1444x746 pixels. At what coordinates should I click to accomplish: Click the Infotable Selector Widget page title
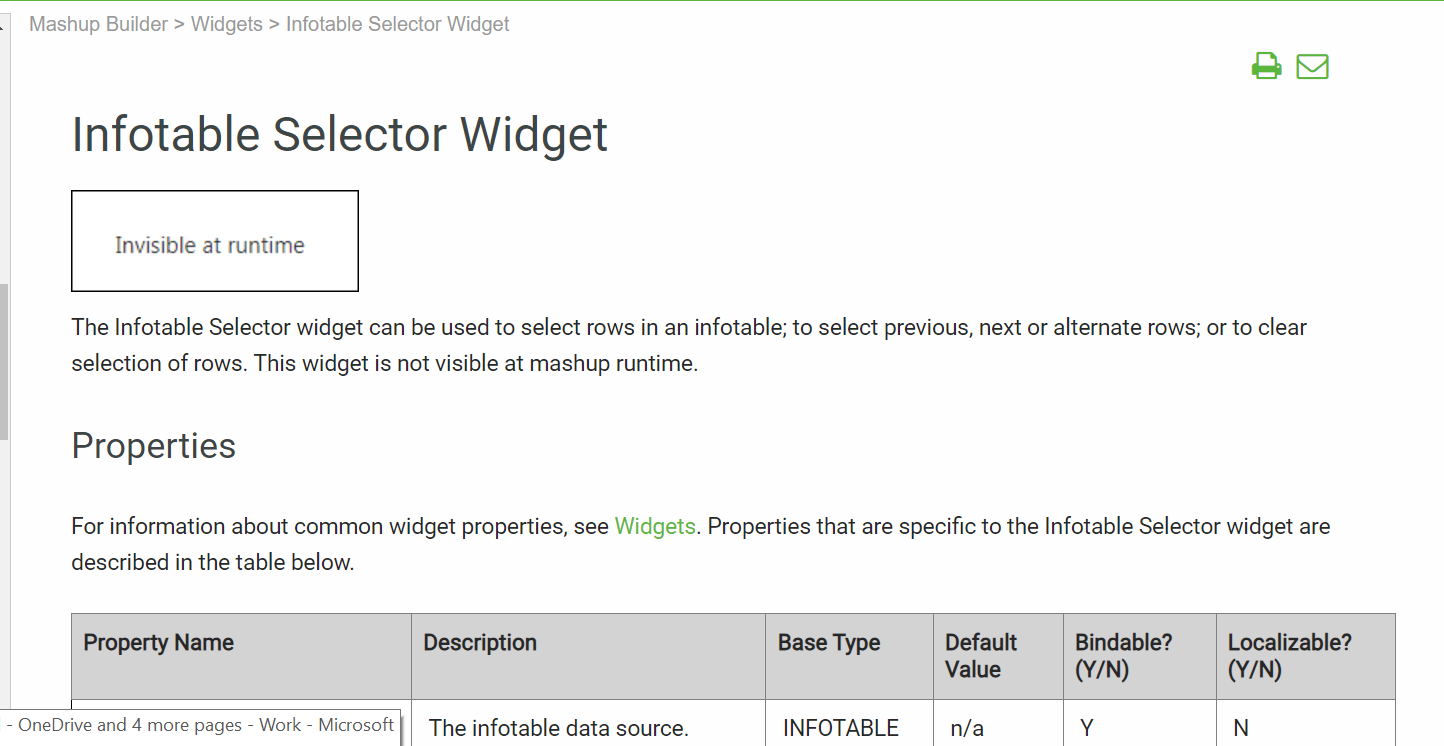point(340,135)
